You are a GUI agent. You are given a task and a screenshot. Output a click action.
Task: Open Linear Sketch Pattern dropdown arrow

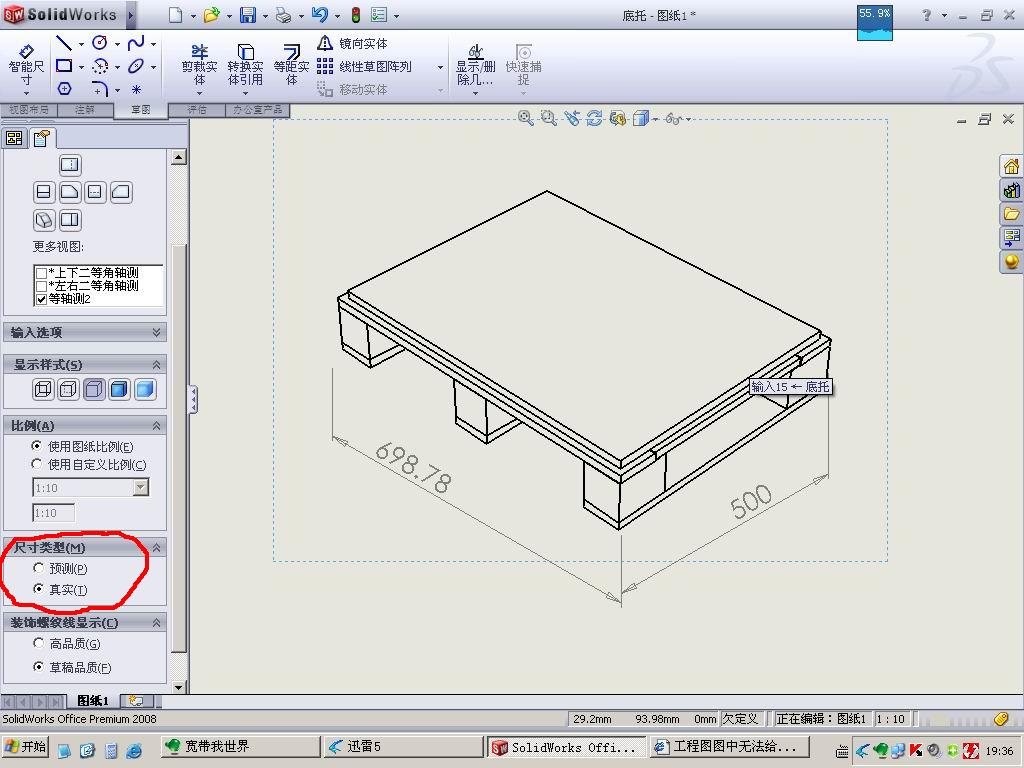point(440,67)
